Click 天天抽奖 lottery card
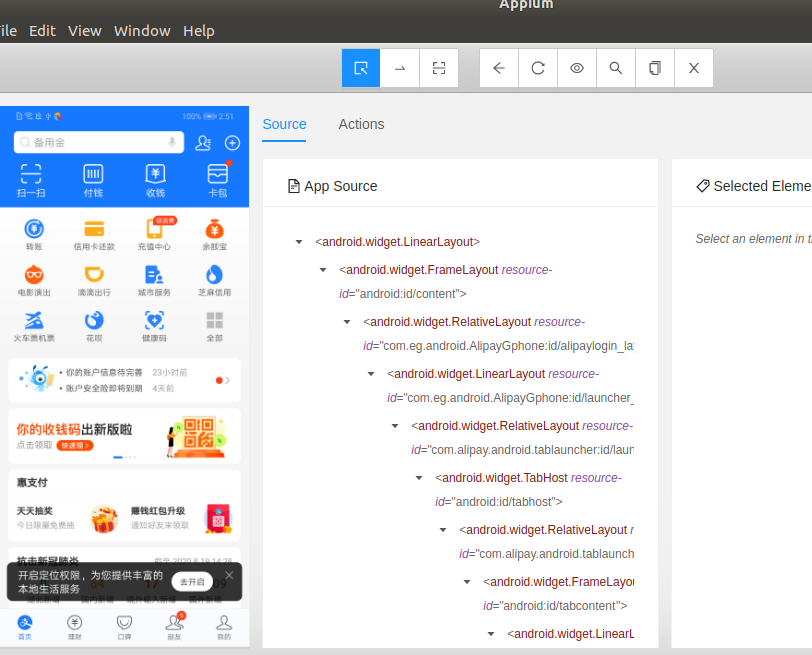Viewport: 812px width, 655px height. (67, 518)
